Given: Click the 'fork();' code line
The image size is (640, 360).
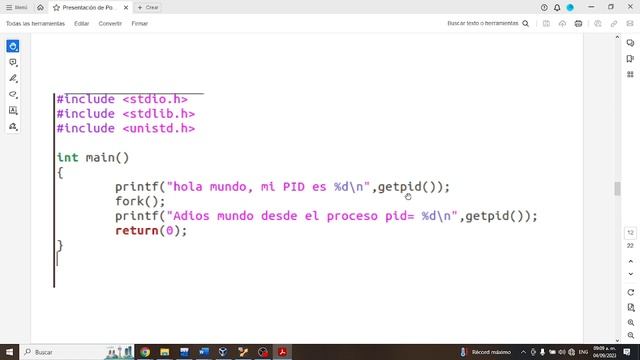Looking at the screenshot, I should click(x=140, y=201).
